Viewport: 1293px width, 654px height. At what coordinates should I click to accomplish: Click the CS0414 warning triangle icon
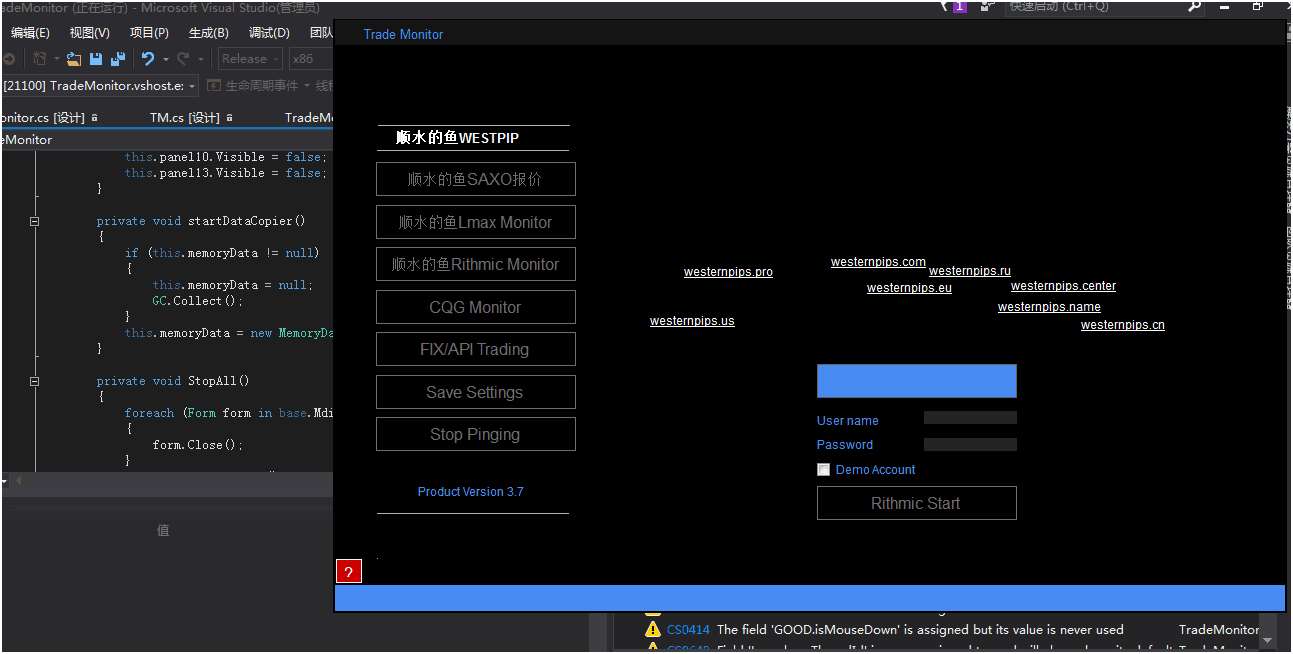tap(653, 630)
